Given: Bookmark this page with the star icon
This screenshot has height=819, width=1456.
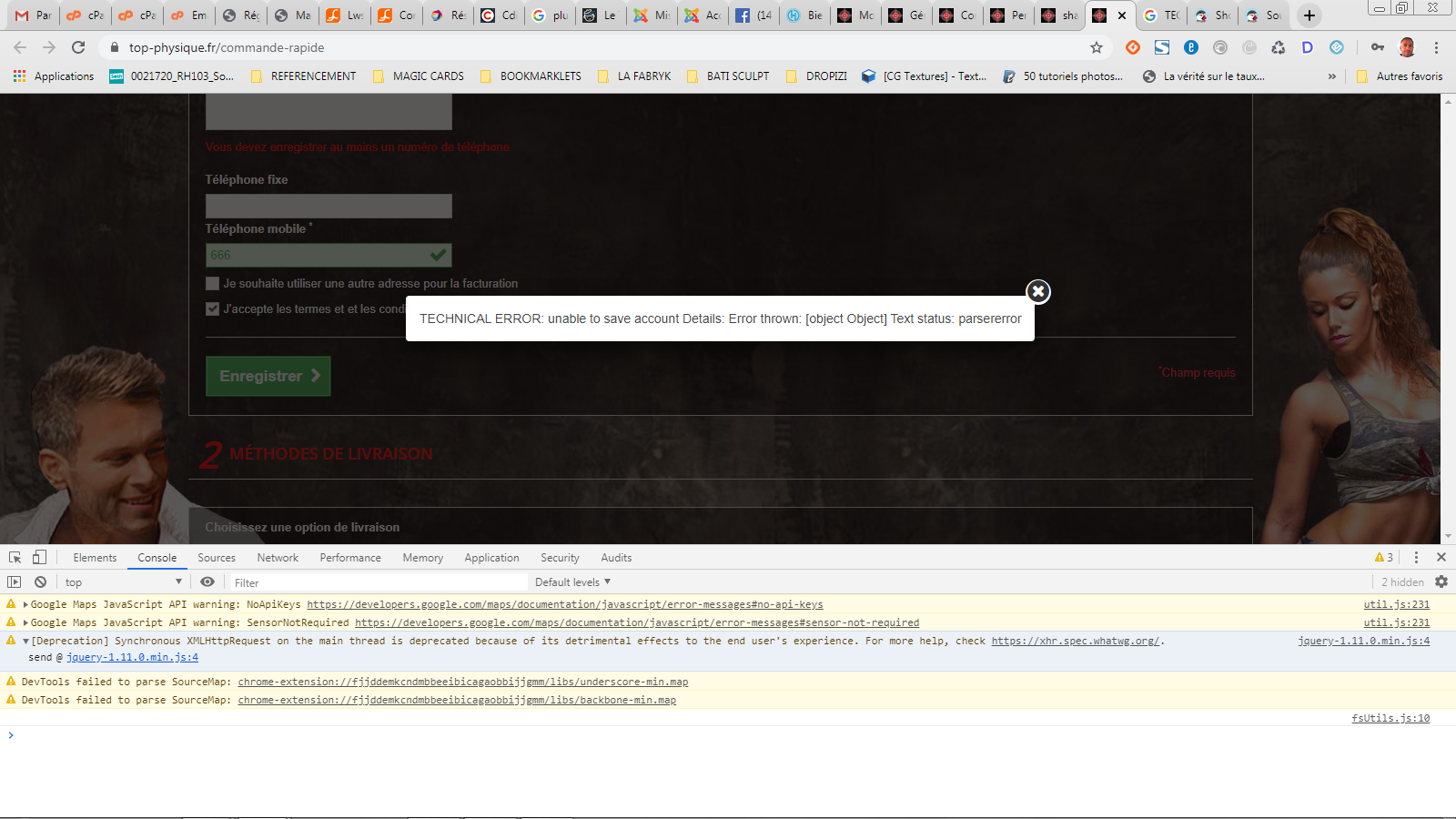Looking at the screenshot, I should [x=1097, y=47].
